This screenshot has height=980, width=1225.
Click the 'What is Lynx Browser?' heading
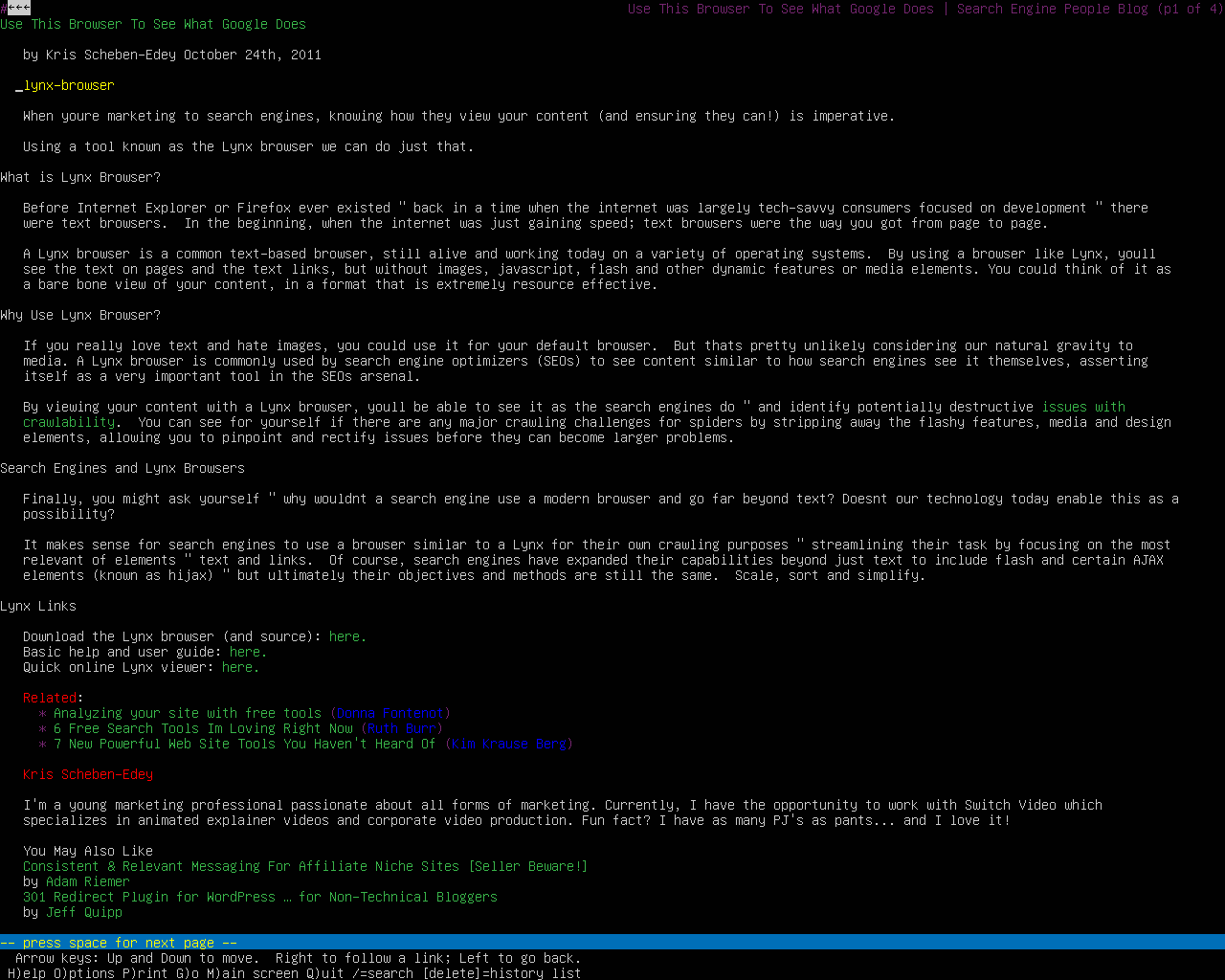tap(80, 177)
